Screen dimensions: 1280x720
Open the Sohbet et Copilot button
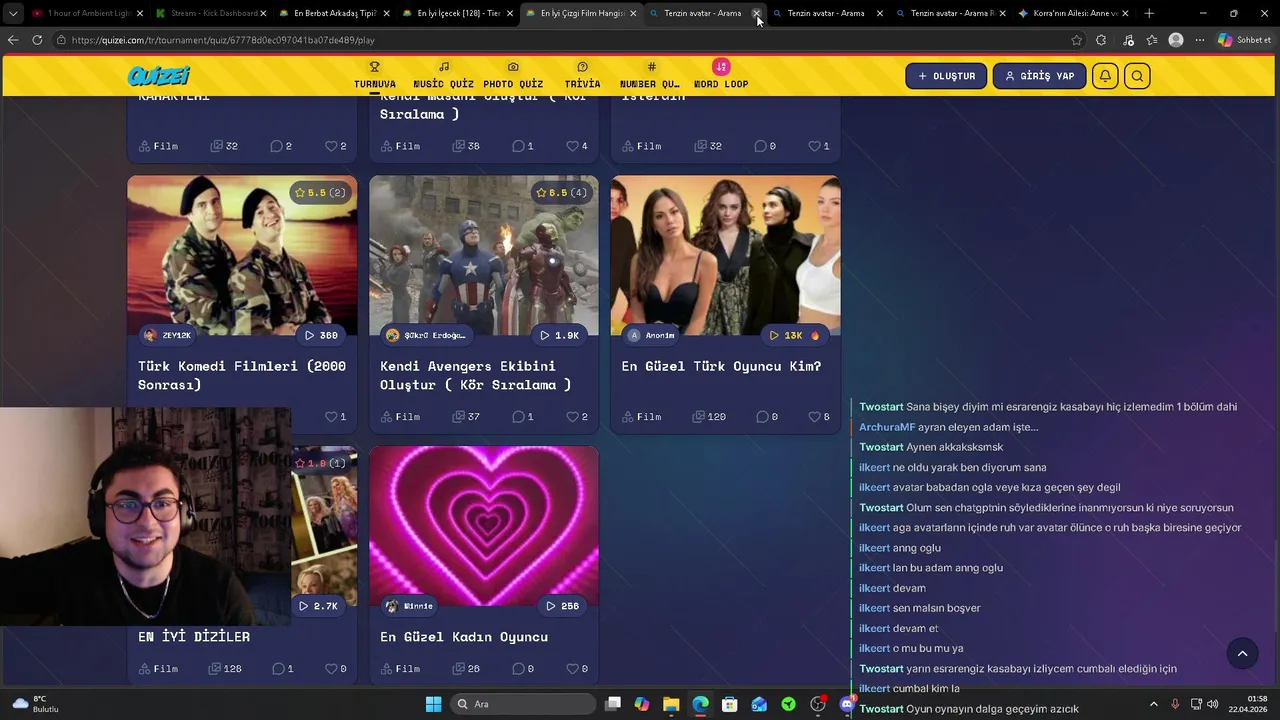tap(1244, 40)
